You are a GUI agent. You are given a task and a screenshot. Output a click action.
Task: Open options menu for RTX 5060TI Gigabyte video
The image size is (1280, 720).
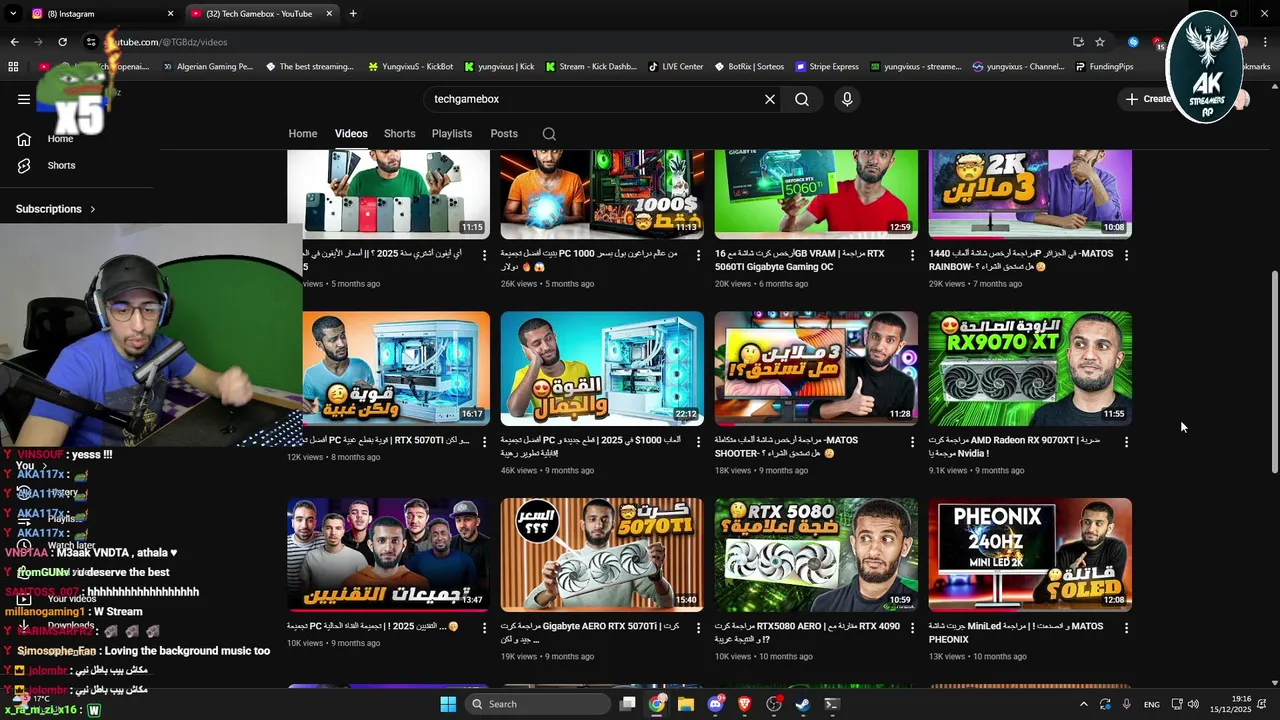(x=912, y=256)
